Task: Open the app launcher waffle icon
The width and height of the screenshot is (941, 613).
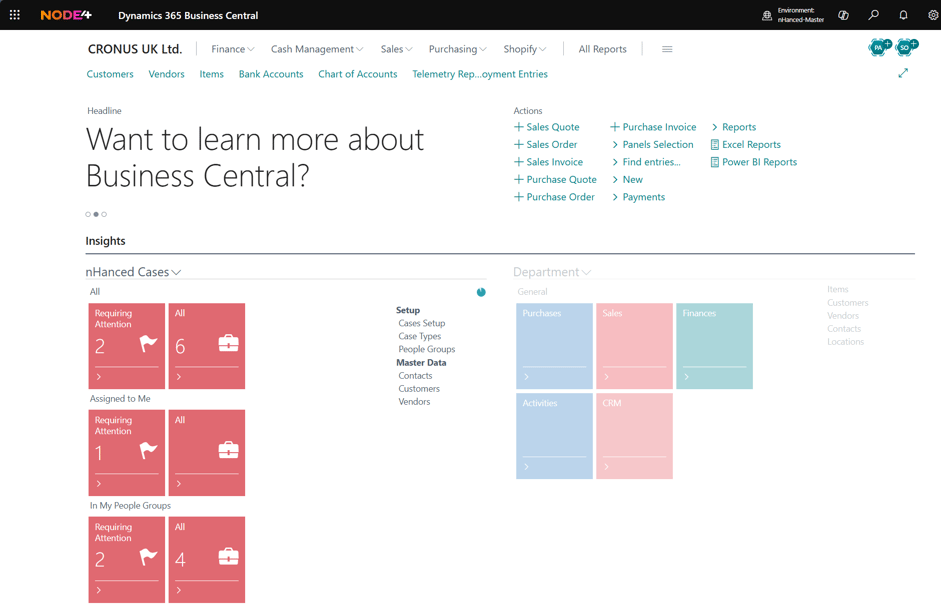Action: [x=14, y=15]
